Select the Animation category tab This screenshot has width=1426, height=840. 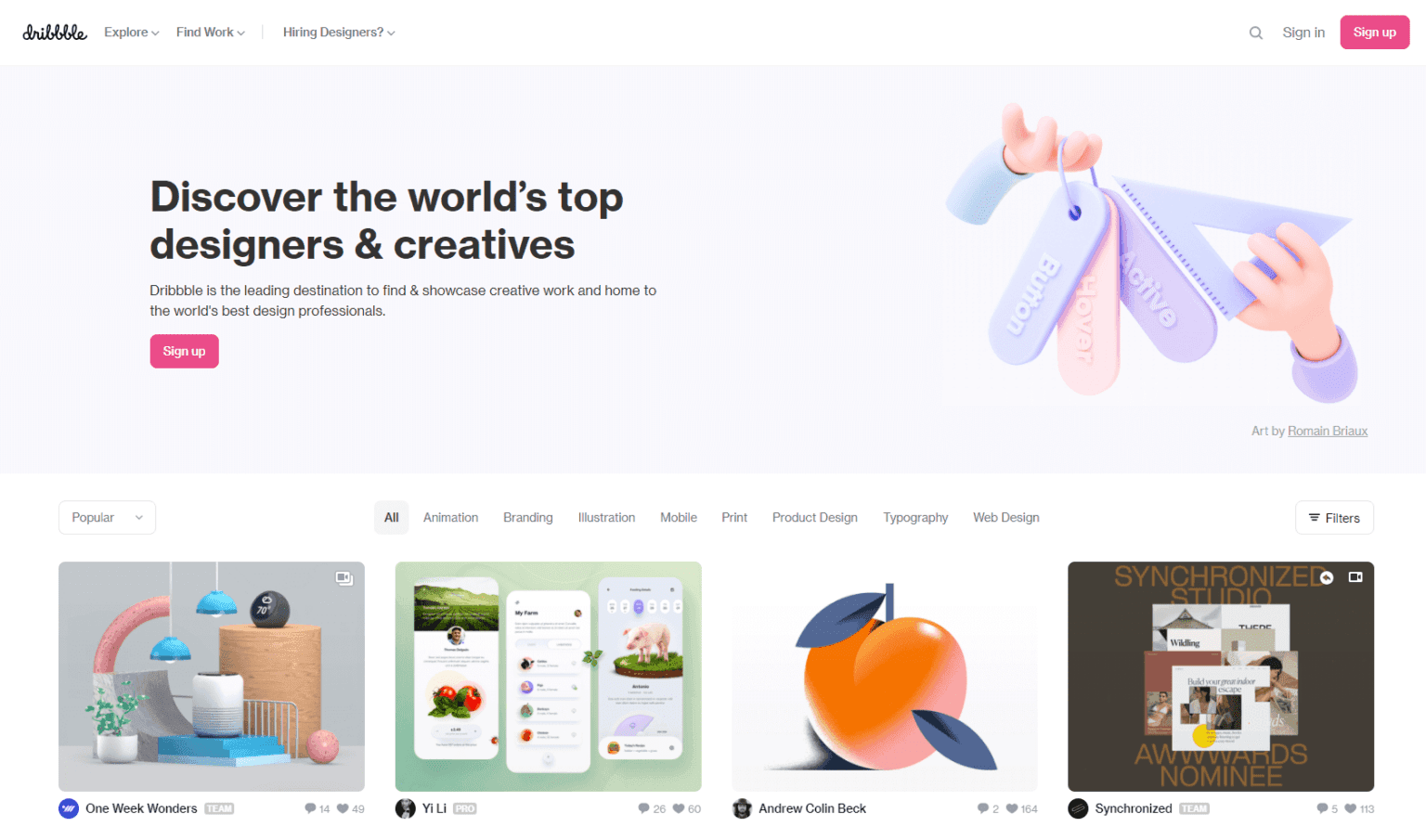point(450,518)
